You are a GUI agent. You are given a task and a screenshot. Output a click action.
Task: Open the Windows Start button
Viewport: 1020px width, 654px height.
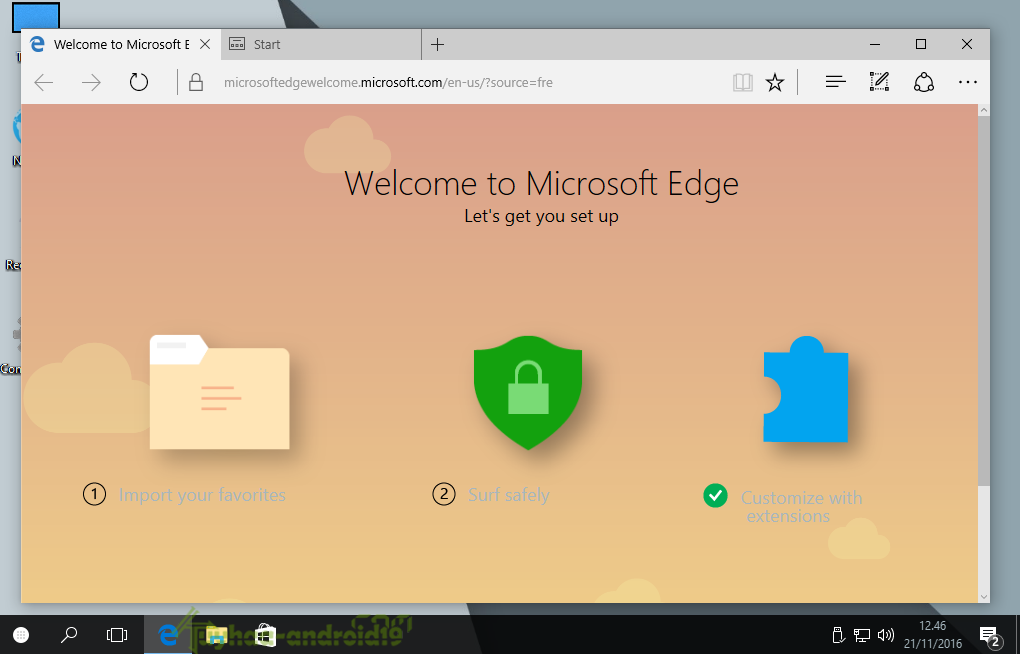(21, 635)
